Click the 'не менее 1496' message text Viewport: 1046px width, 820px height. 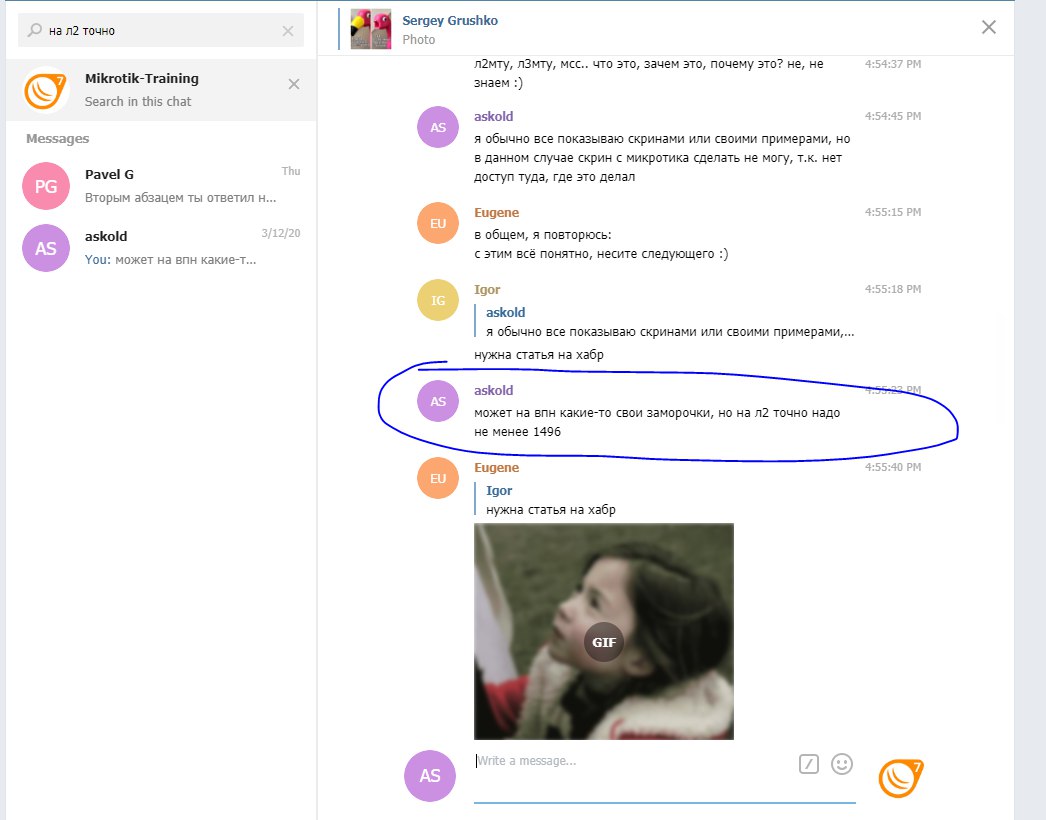(x=518, y=432)
